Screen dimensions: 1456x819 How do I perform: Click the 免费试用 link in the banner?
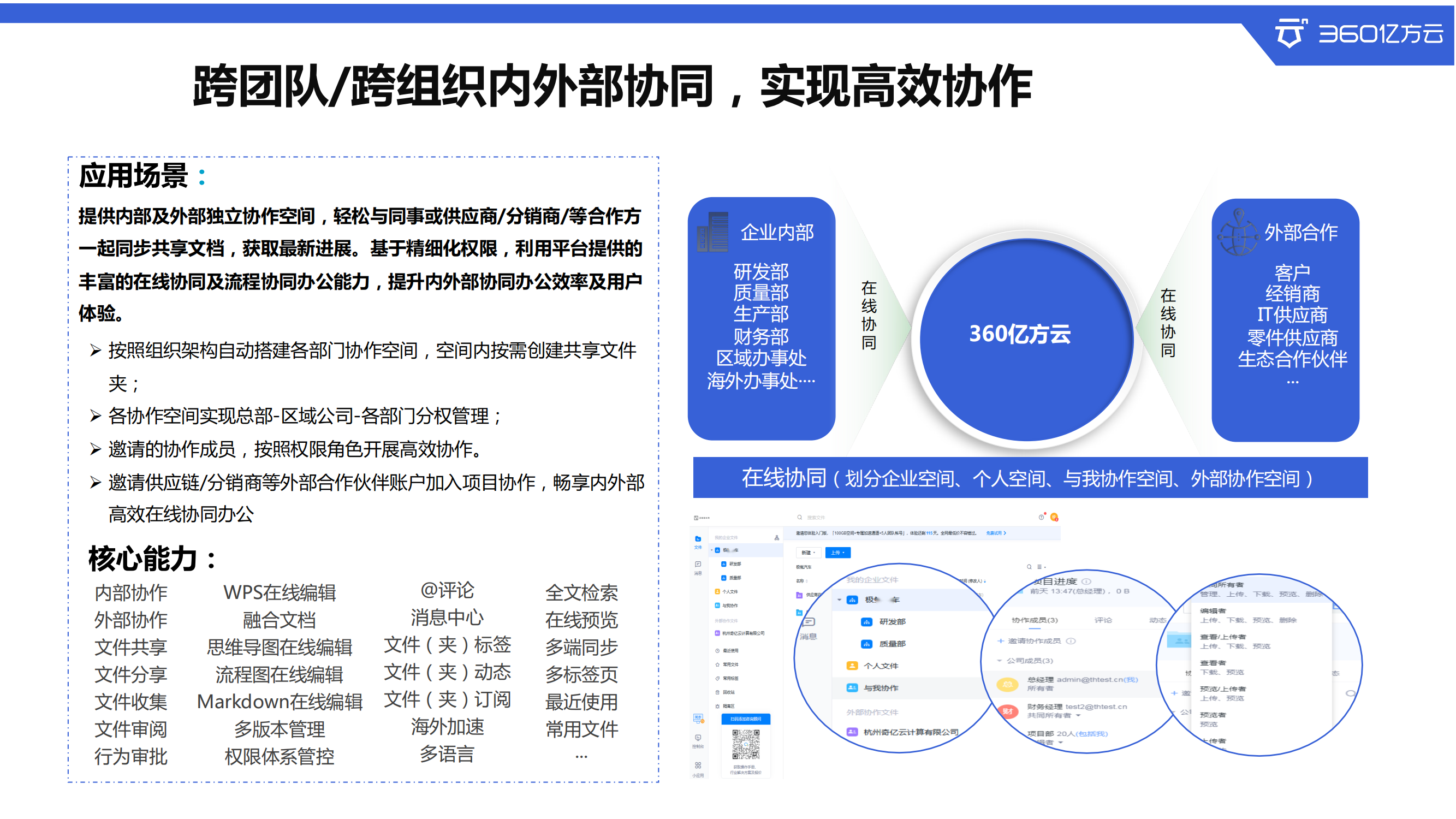tap(995, 533)
